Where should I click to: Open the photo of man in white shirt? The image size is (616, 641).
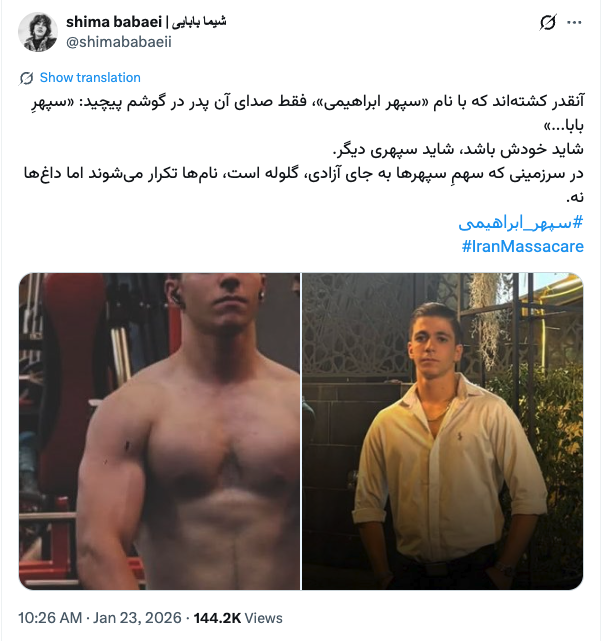(442, 431)
